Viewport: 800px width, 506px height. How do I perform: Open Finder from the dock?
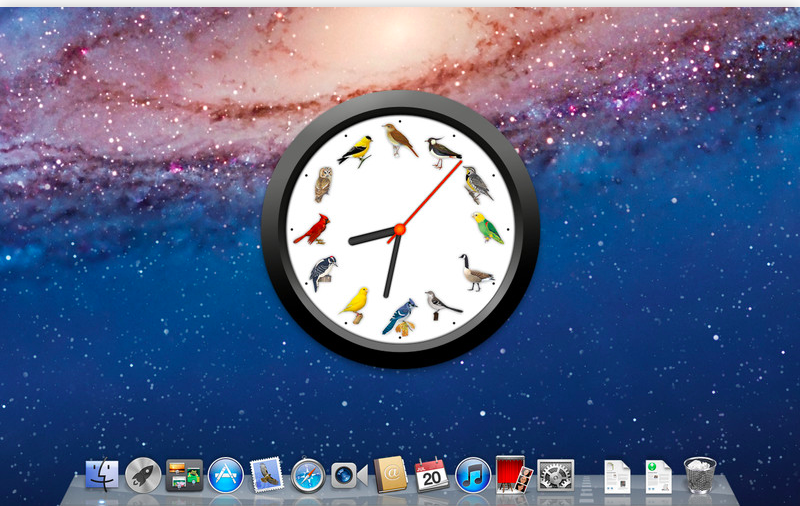[102, 475]
